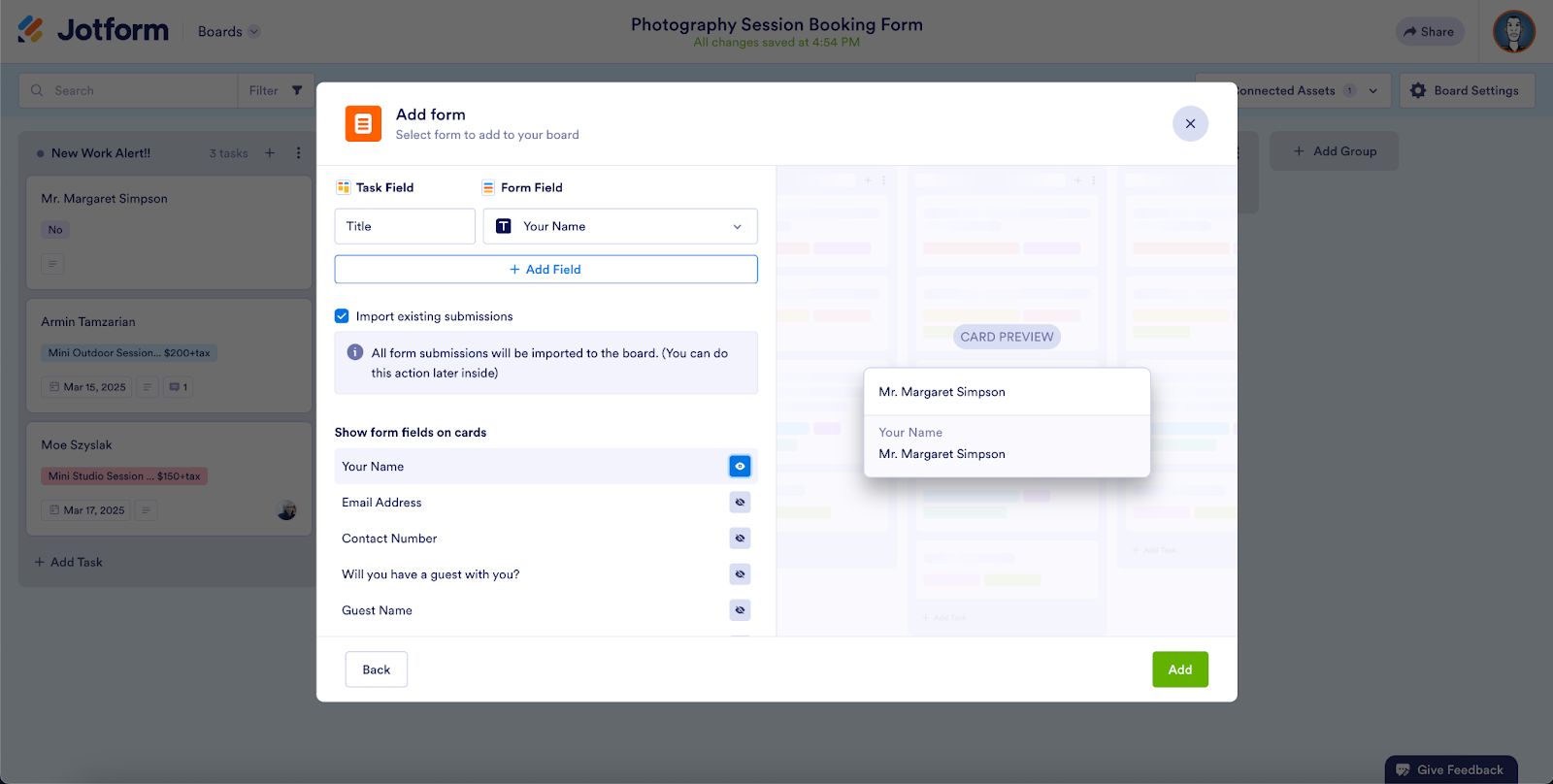
Task: Open New Work Alert group options menu
Action: point(298,153)
